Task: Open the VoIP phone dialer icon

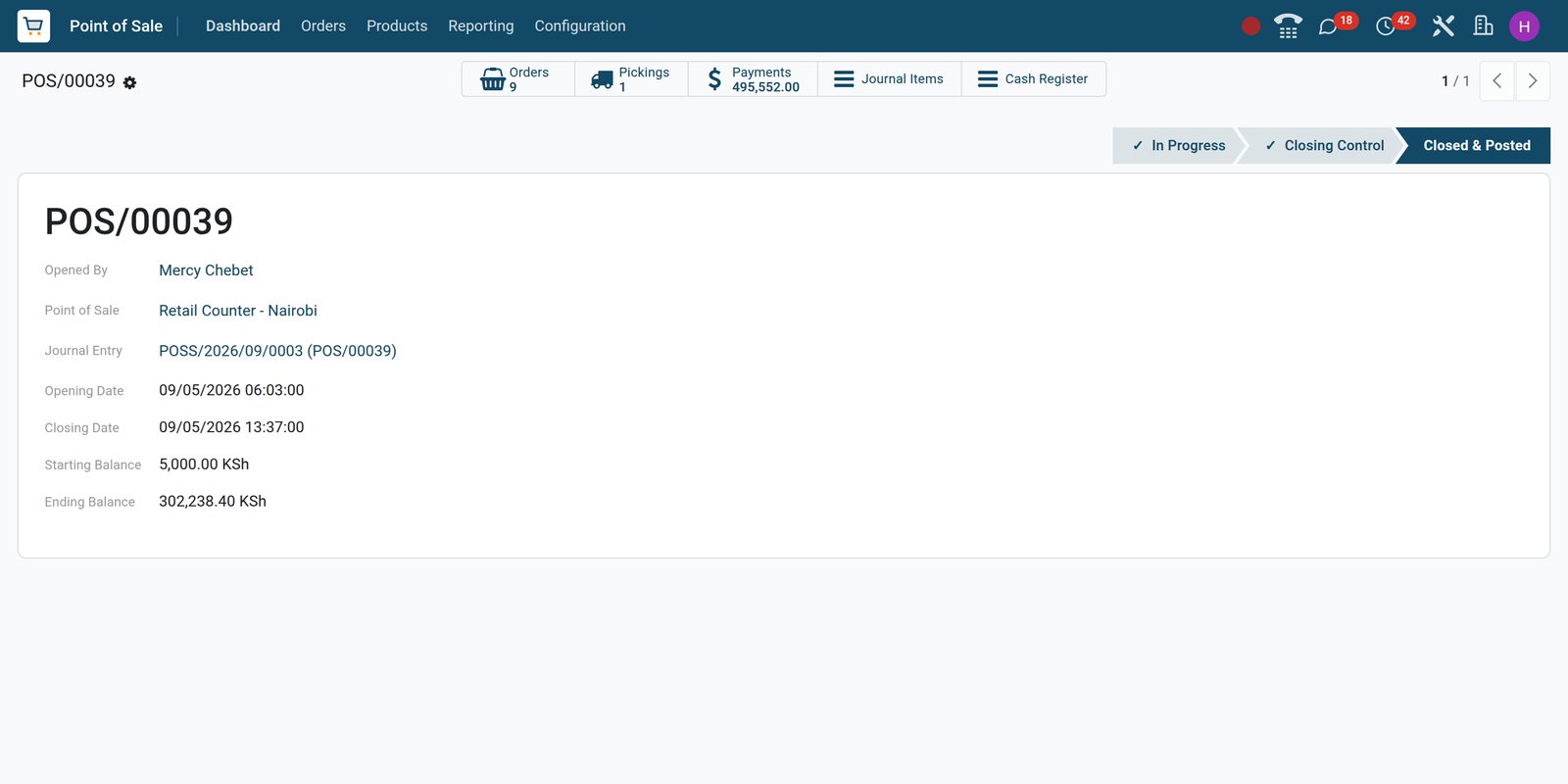Action: [x=1288, y=26]
